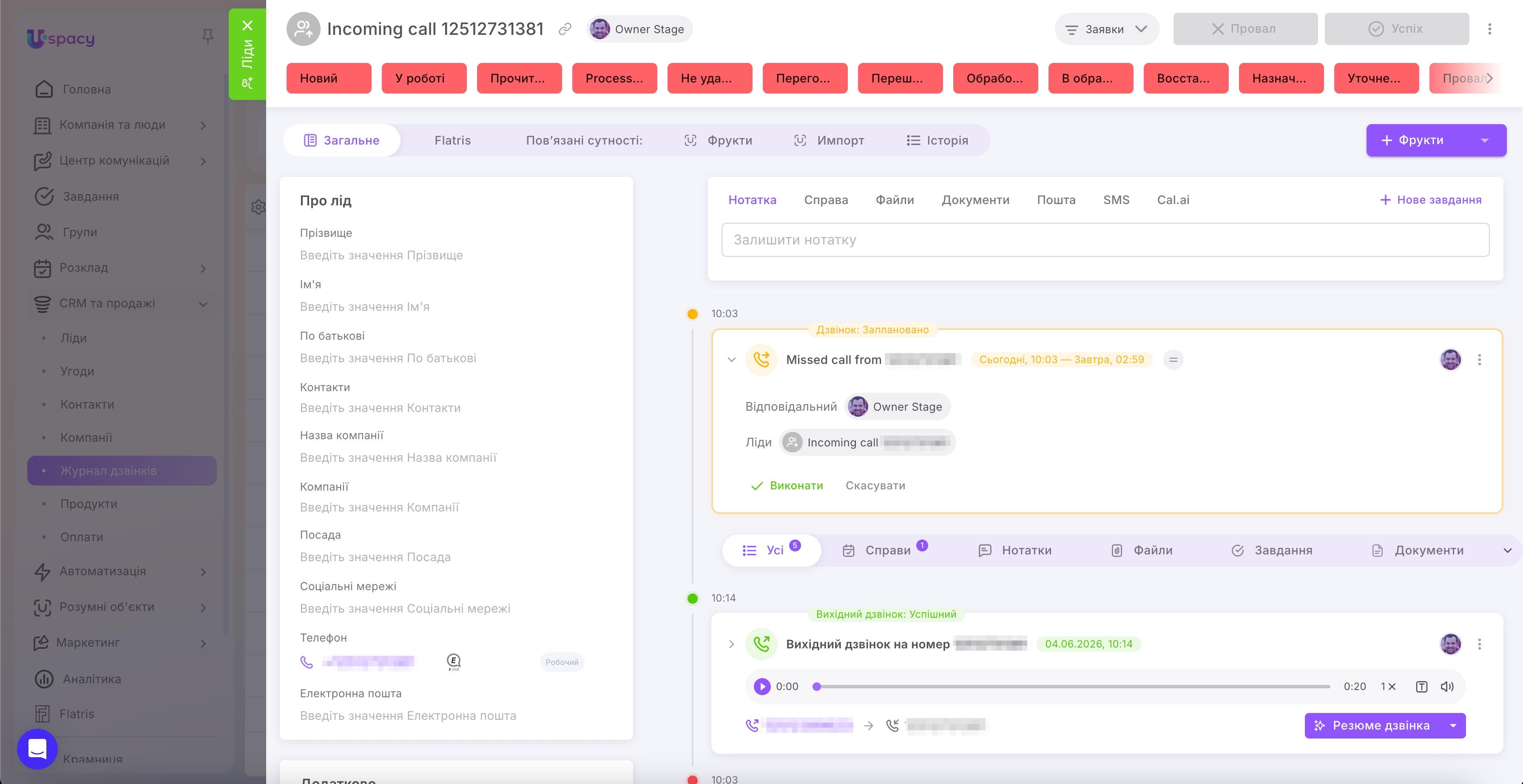Select Пошта tab

click(x=1056, y=200)
